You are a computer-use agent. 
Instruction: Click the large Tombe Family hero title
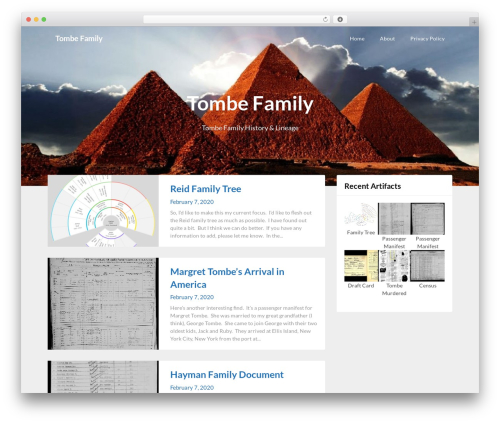point(250,103)
